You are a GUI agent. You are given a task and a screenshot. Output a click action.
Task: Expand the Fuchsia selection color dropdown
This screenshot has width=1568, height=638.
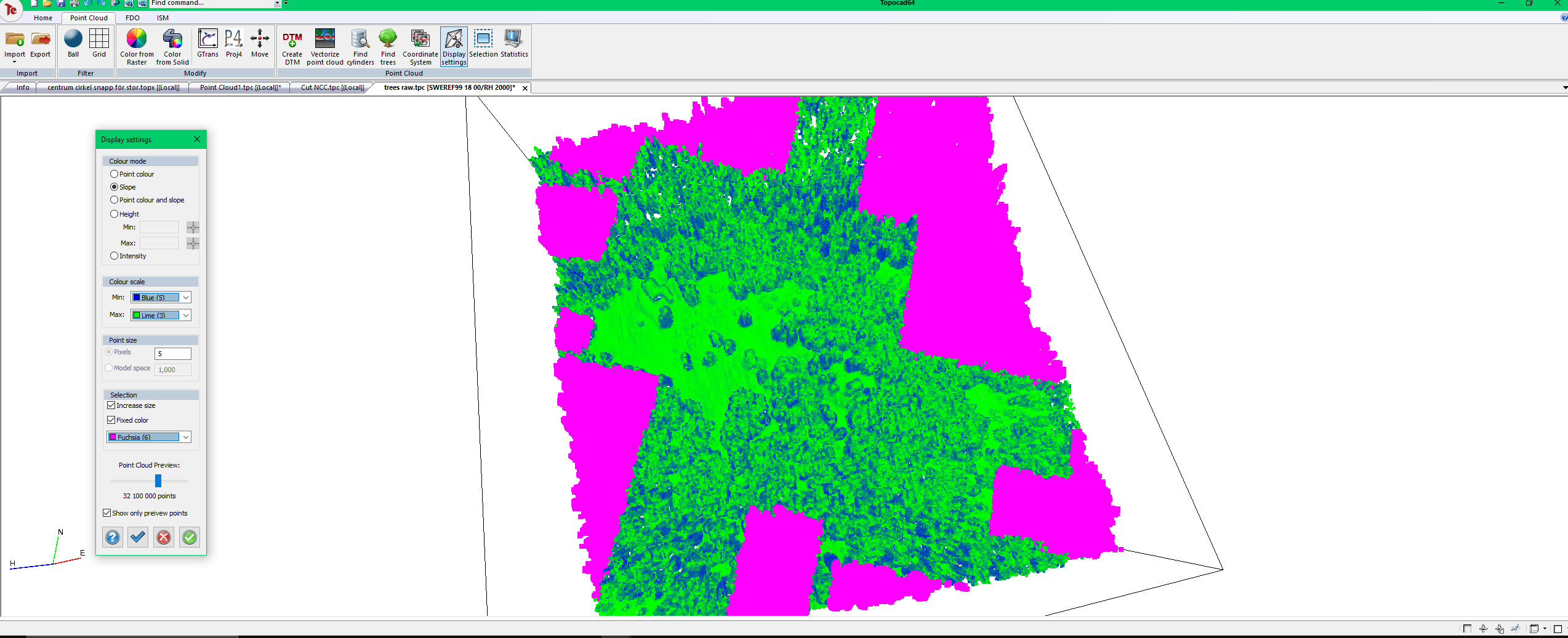pos(185,437)
